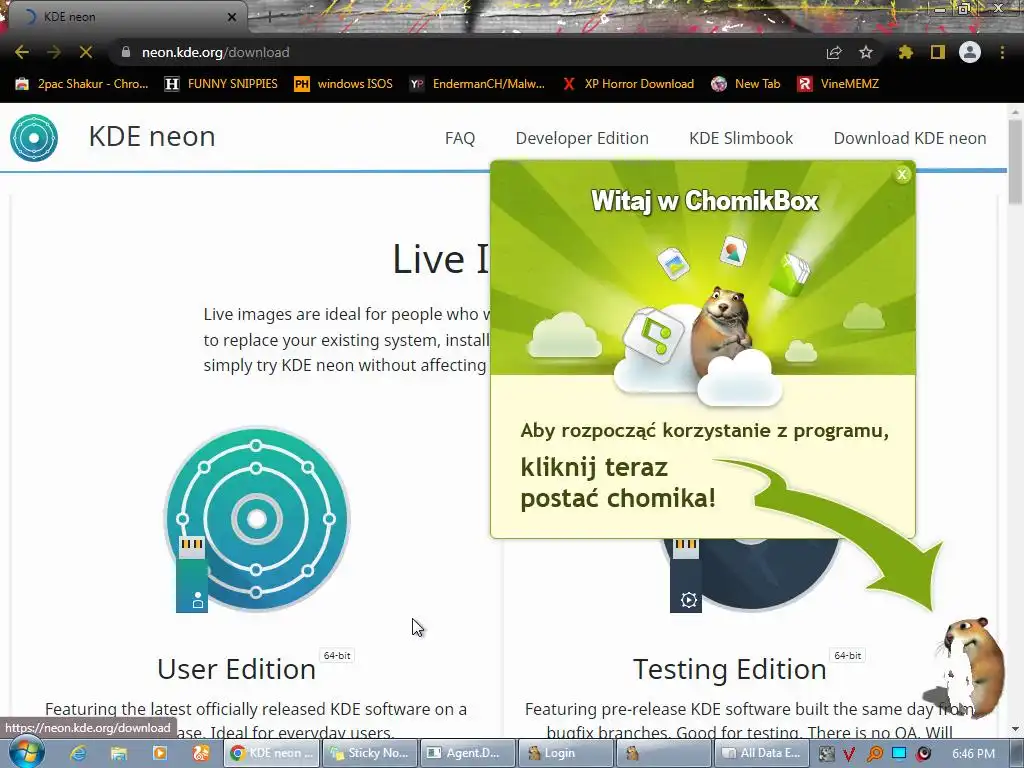The height and width of the screenshot is (768, 1024).
Task: Switch to Login taskbar button
Action: (x=566, y=753)
